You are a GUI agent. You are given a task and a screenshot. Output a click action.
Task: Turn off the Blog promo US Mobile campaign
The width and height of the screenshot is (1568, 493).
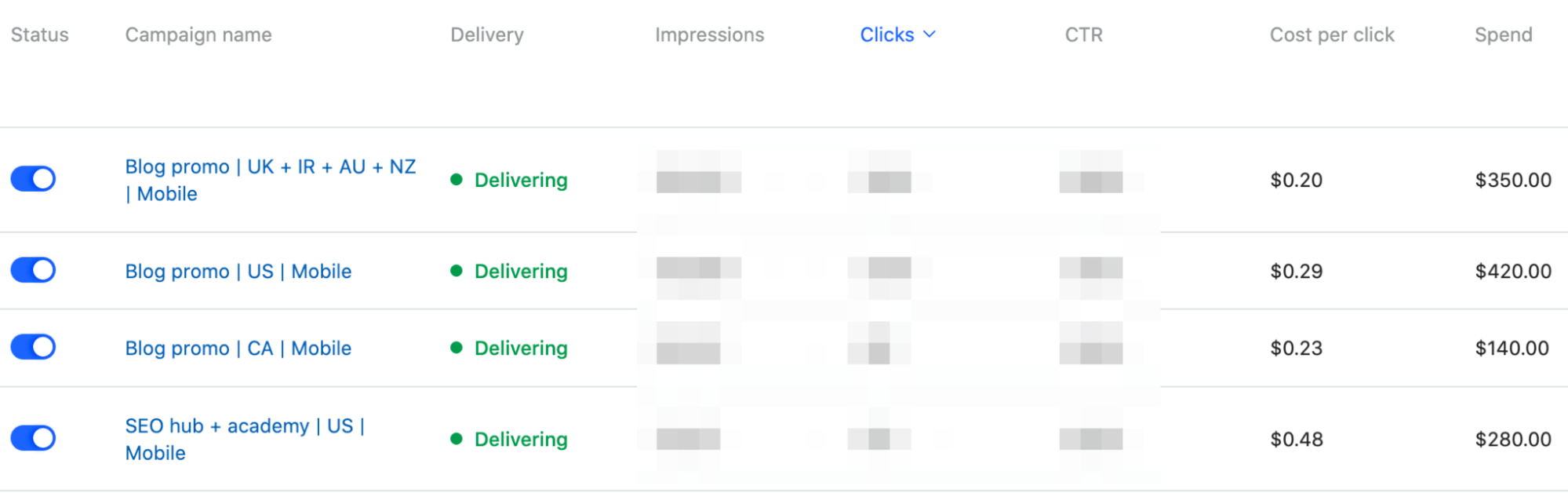coord(32,269)
